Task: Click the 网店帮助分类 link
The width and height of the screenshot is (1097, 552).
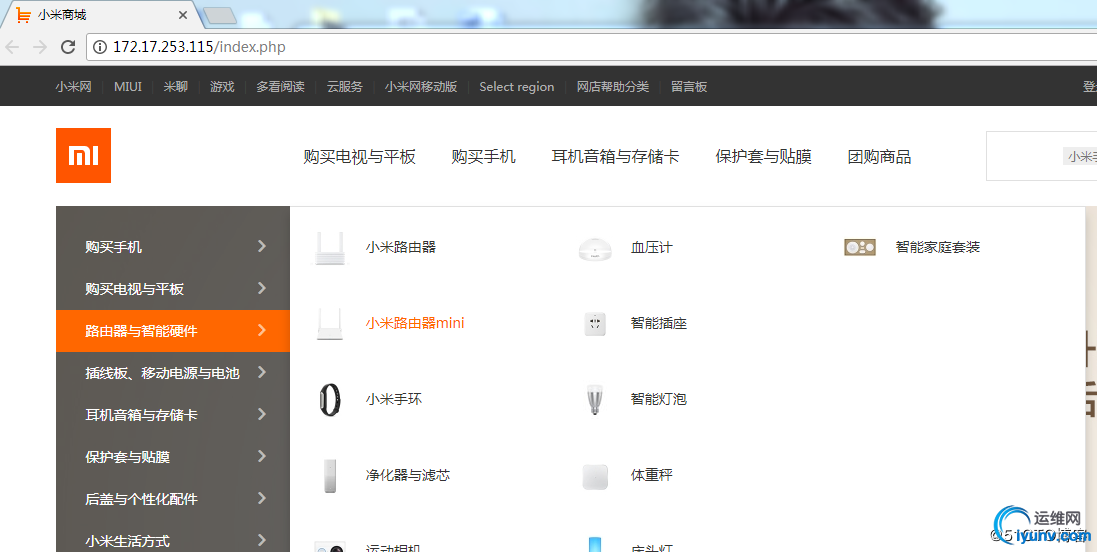Action: coord(613,87)
